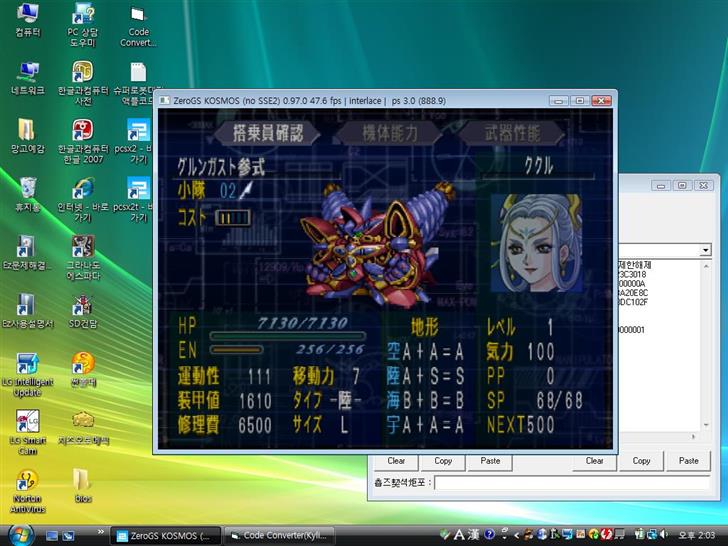Click right Paste button in Code Converter
Viewport: 728px width, 546px height.
pos(689,461)
